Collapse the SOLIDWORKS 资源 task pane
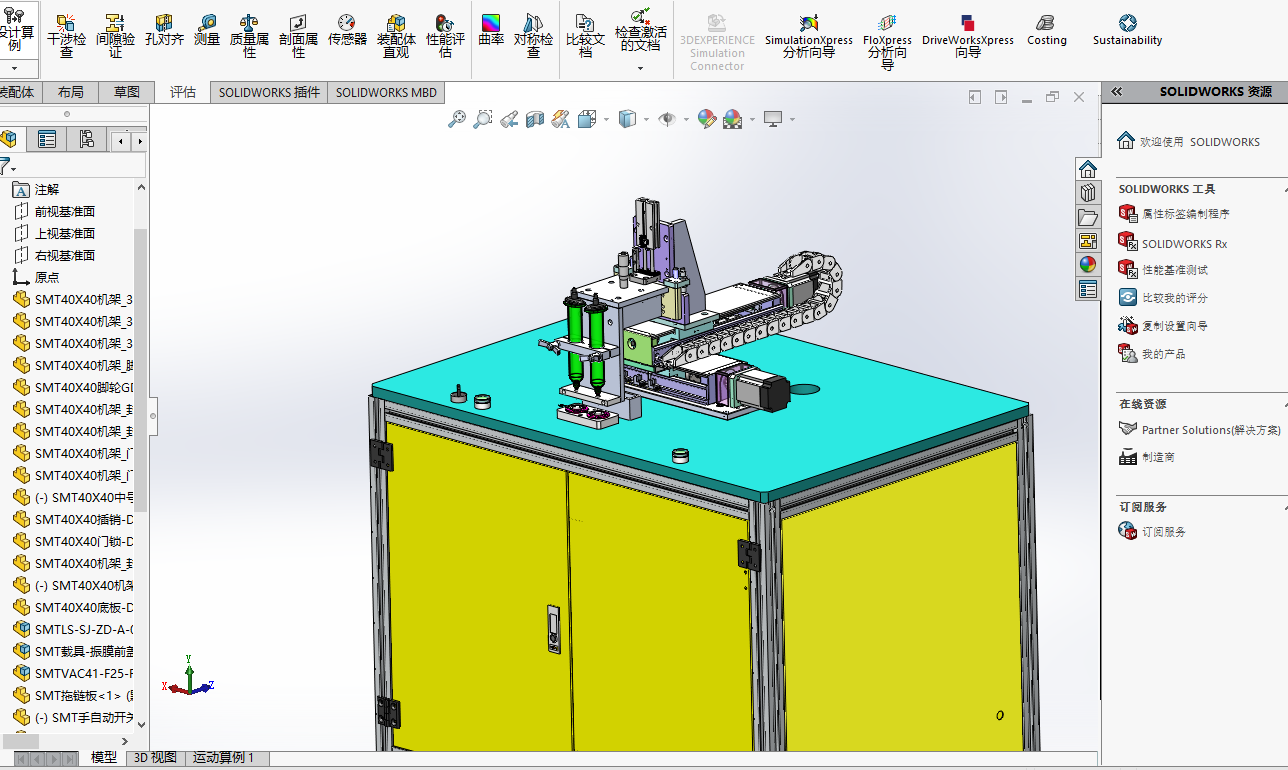 point(1116,91)
